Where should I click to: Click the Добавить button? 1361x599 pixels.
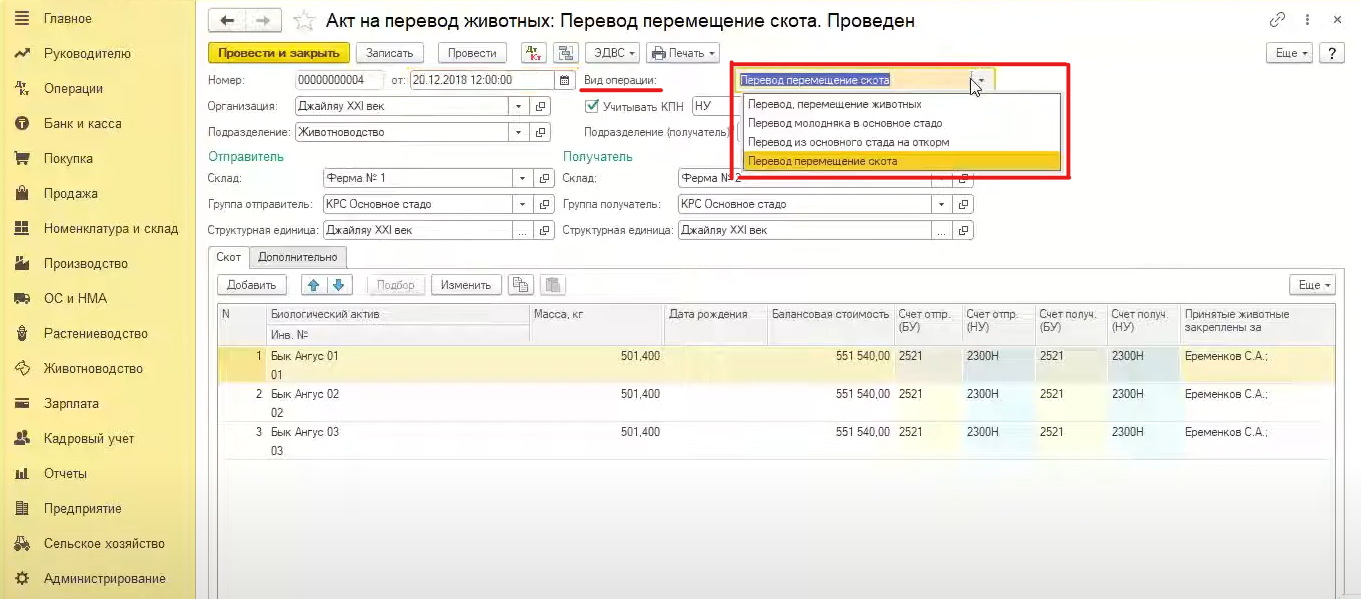click(251, 285)
